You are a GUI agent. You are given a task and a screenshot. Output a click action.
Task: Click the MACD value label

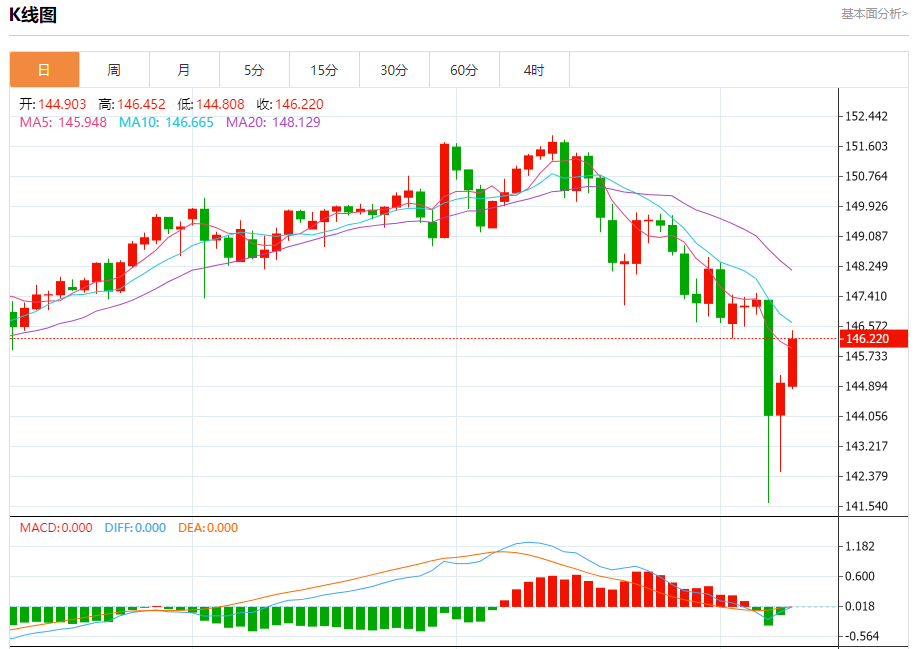tap(56, 528)
